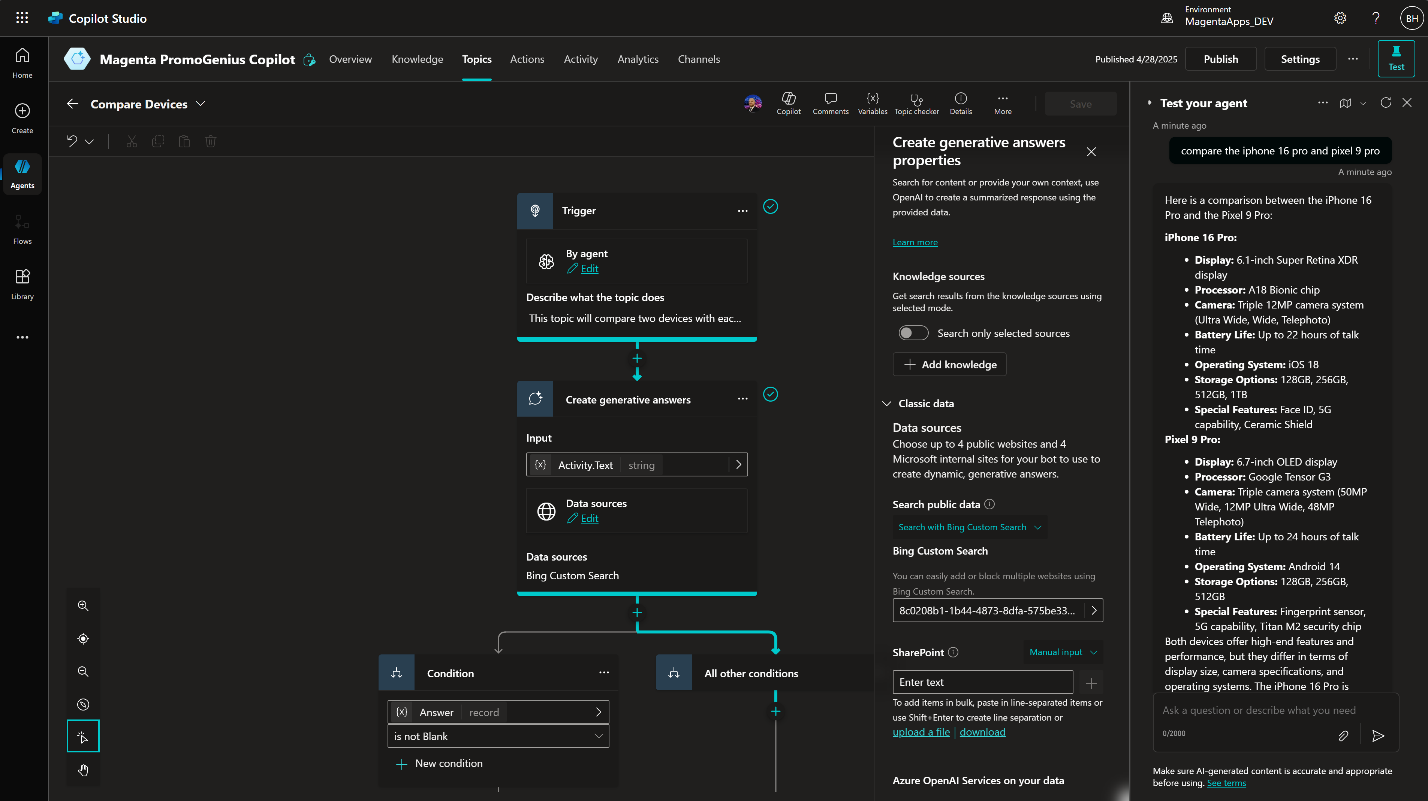Click the center/focus canvas icon
The width and height of the screenshot is (1428, 801).
coord(83,639)
